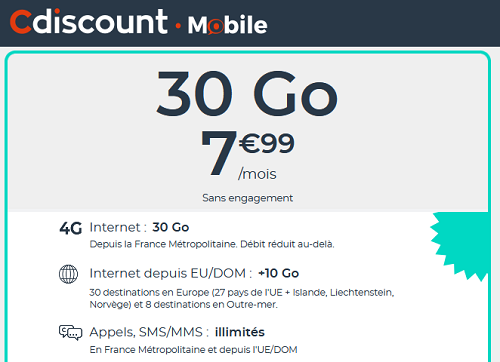Viewport: 500px width, 362px height.
Task: Click the Débit réduit au-delà note
Action: [287, 244]
